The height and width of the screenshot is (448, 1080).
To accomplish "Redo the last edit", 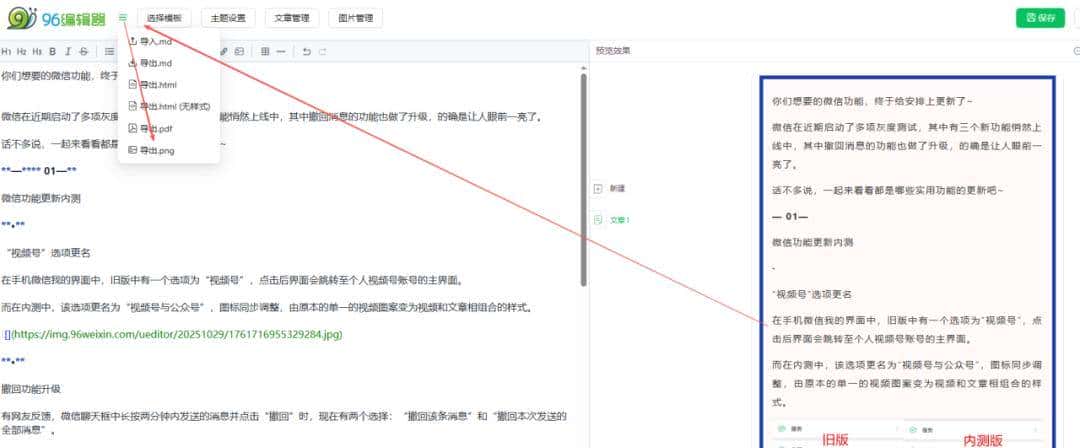I will (322, 52).
